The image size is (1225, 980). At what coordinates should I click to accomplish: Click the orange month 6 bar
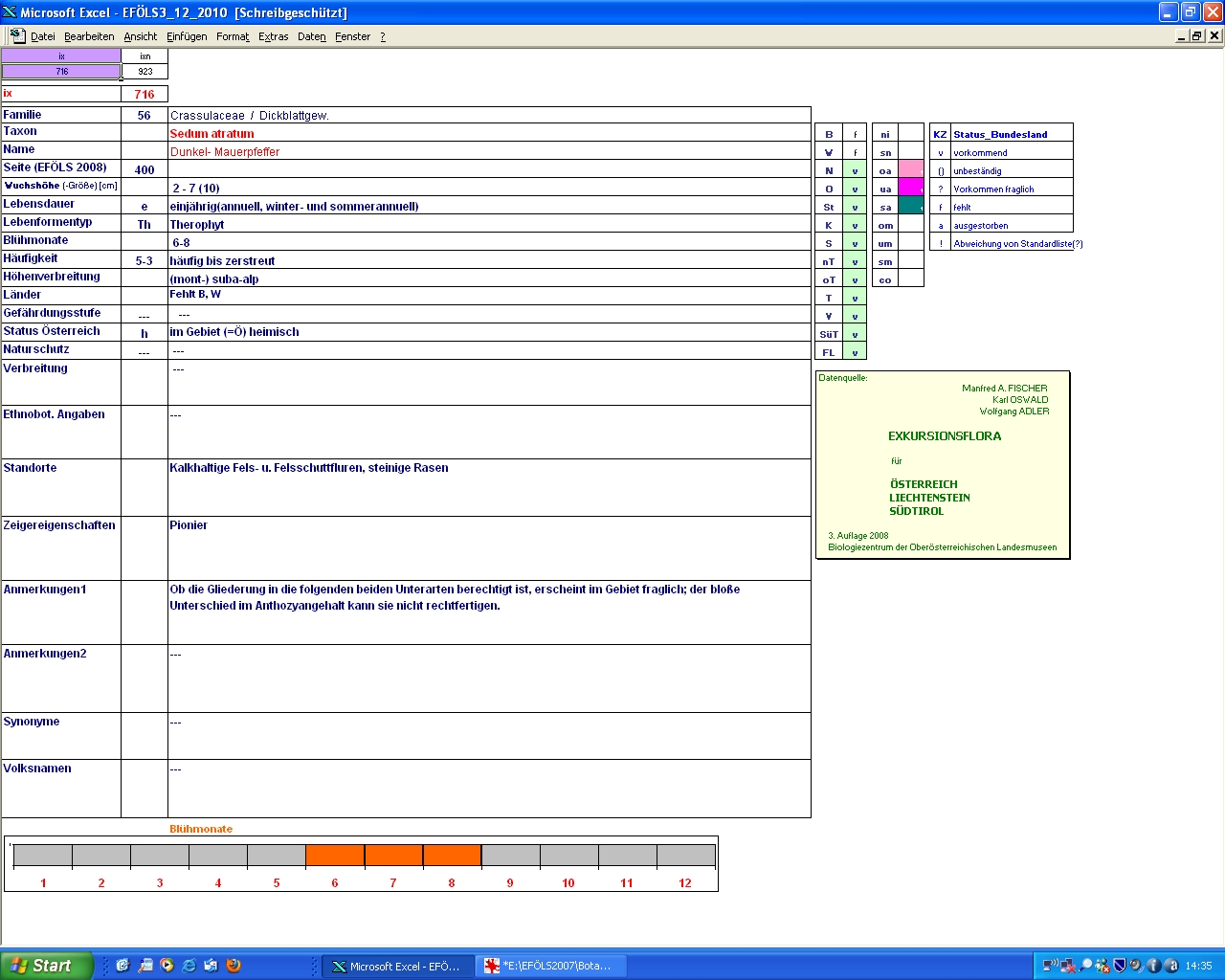tap(335, 856)
